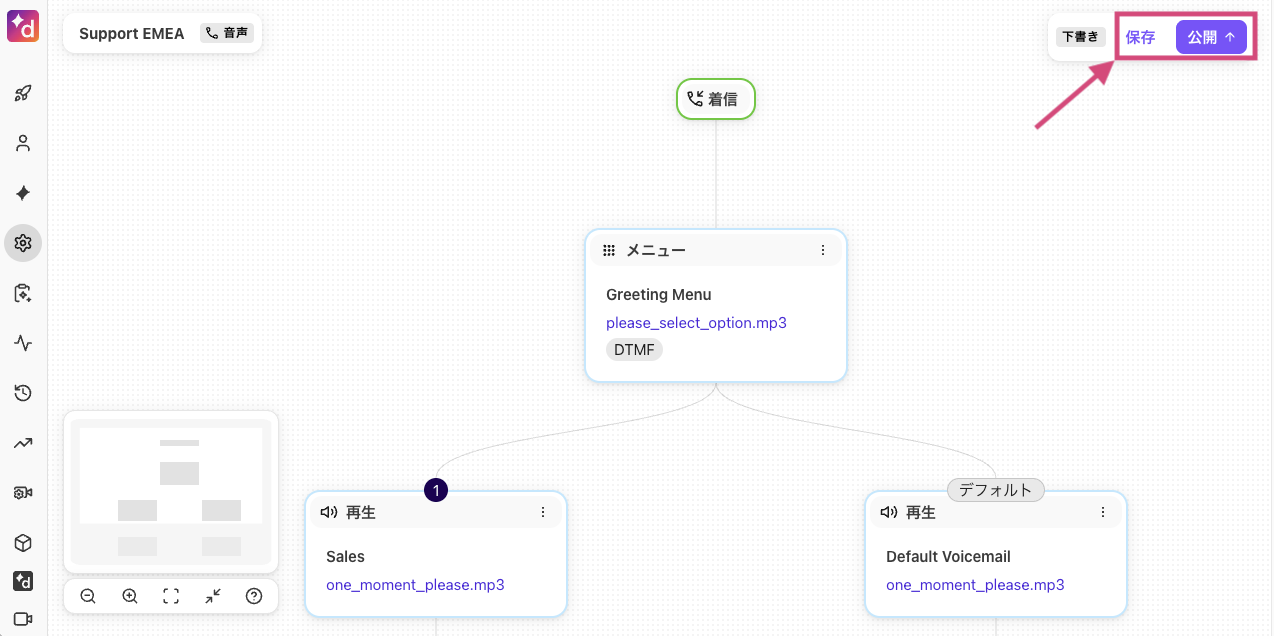Screen dimensions: 1274x636
Task: Select the AI sparkle icon in sidebar
Action: click(x=23, y=192)
